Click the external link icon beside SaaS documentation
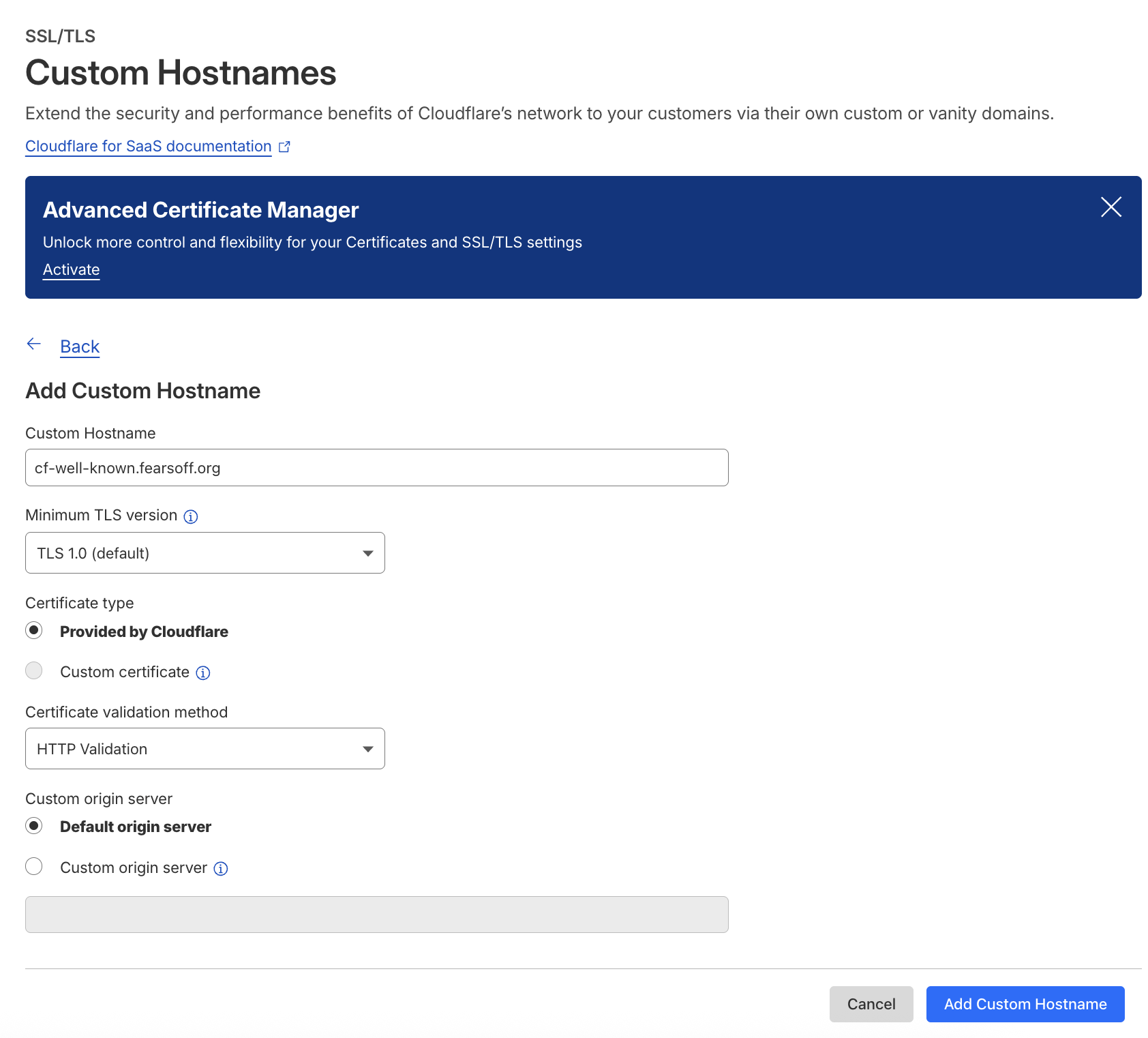Viewport: 1148px width, 1038px height. tap(284, 147)
